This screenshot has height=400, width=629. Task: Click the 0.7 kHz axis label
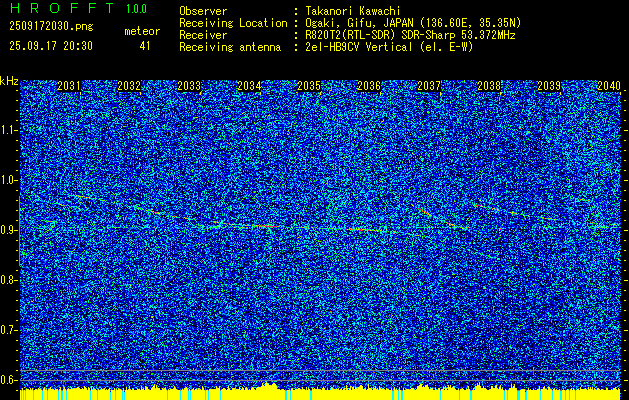[x=9, y=330]
